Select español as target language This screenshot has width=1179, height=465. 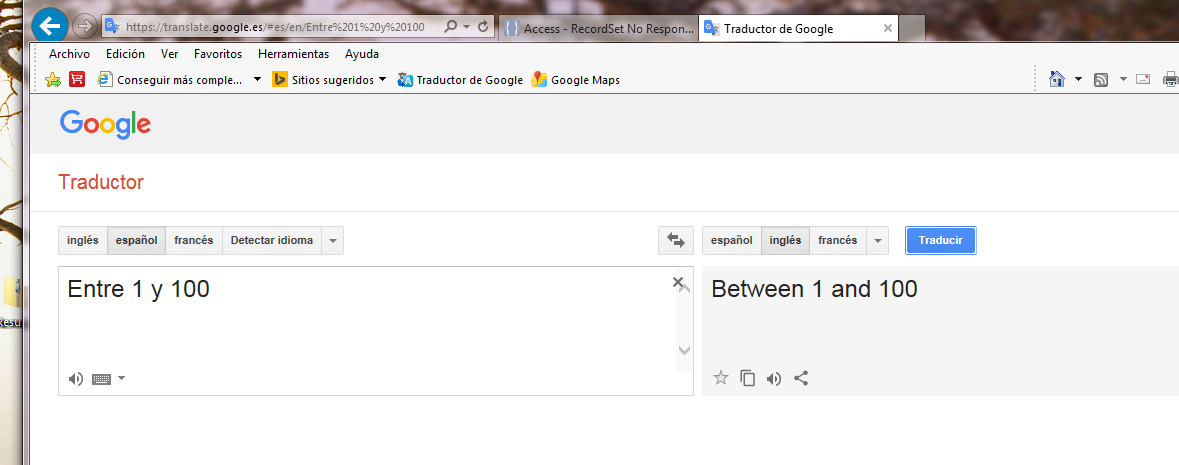pyautogui.click(x=732, y=241)
